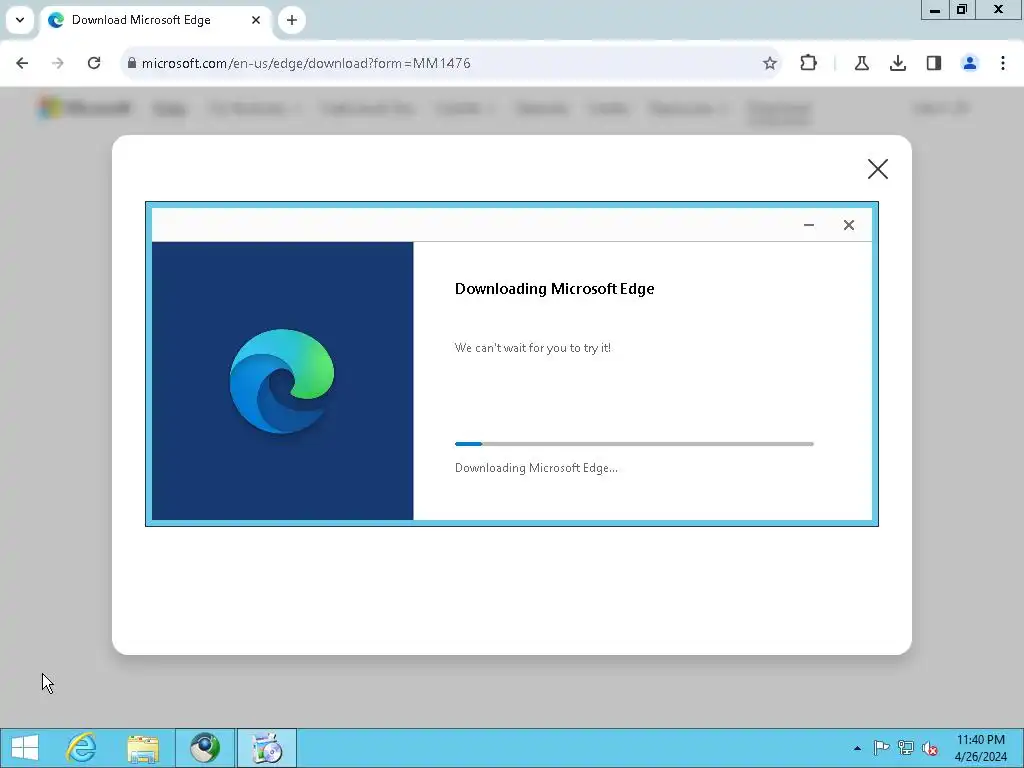Screen dimensions: 1024x768
Task: Click the forward navigation arrow
Action: [x=57, y=63]
